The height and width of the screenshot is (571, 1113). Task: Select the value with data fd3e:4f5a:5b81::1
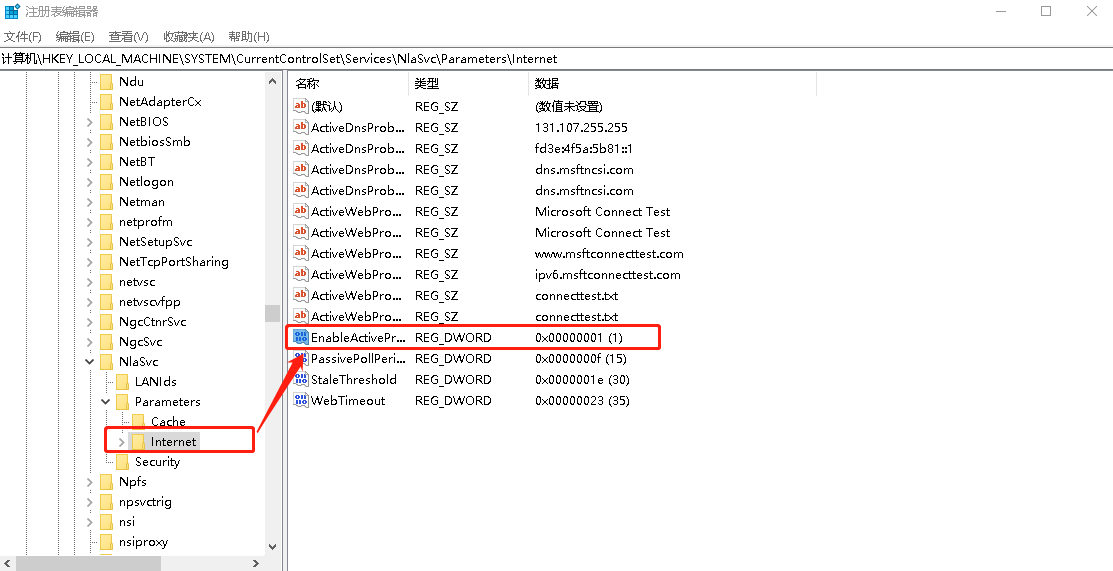(583, 148)
